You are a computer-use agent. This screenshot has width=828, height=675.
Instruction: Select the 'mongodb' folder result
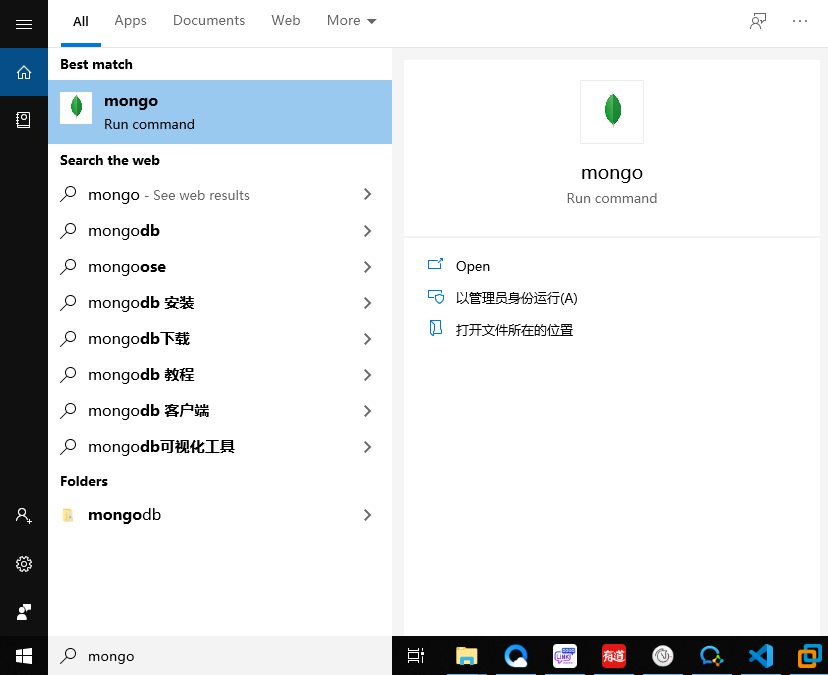[x=220, y=515]
